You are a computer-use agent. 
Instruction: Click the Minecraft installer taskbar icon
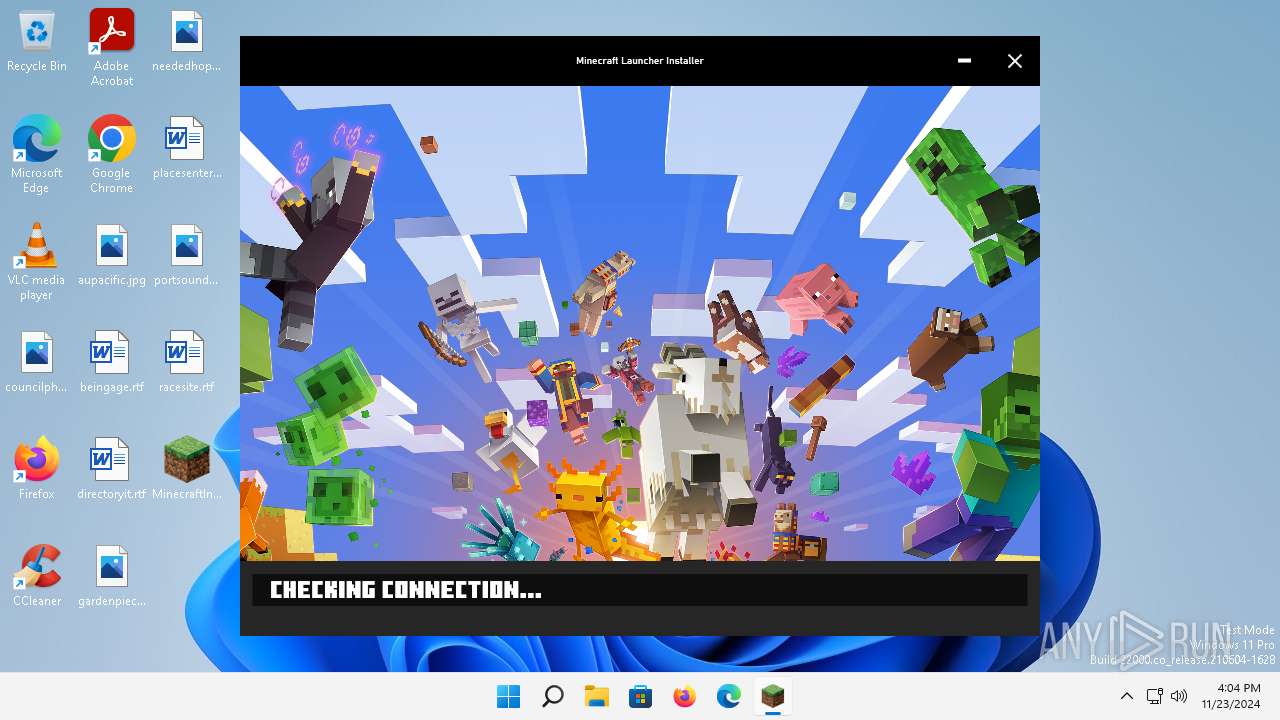[772, 696]
